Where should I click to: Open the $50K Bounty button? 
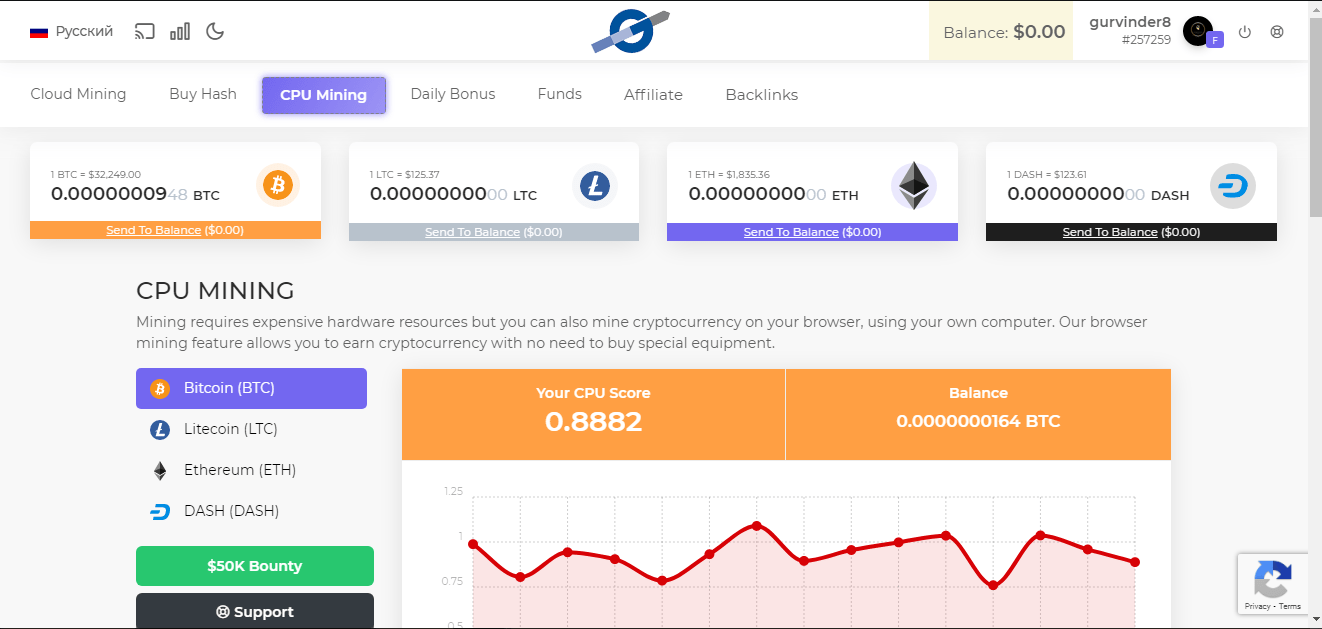point(255,566)
